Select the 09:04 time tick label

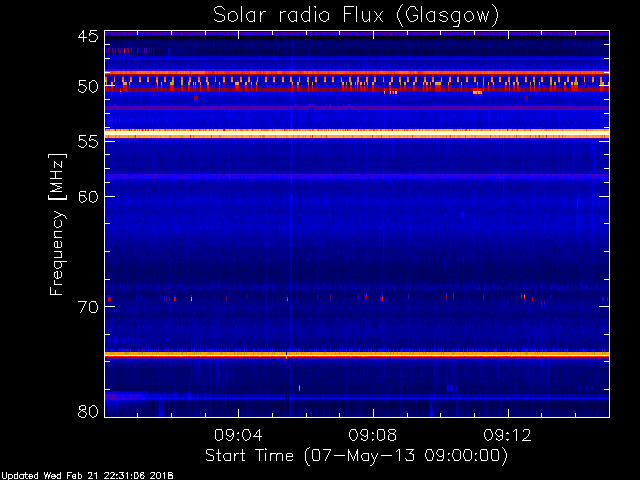tap(238, 436)
